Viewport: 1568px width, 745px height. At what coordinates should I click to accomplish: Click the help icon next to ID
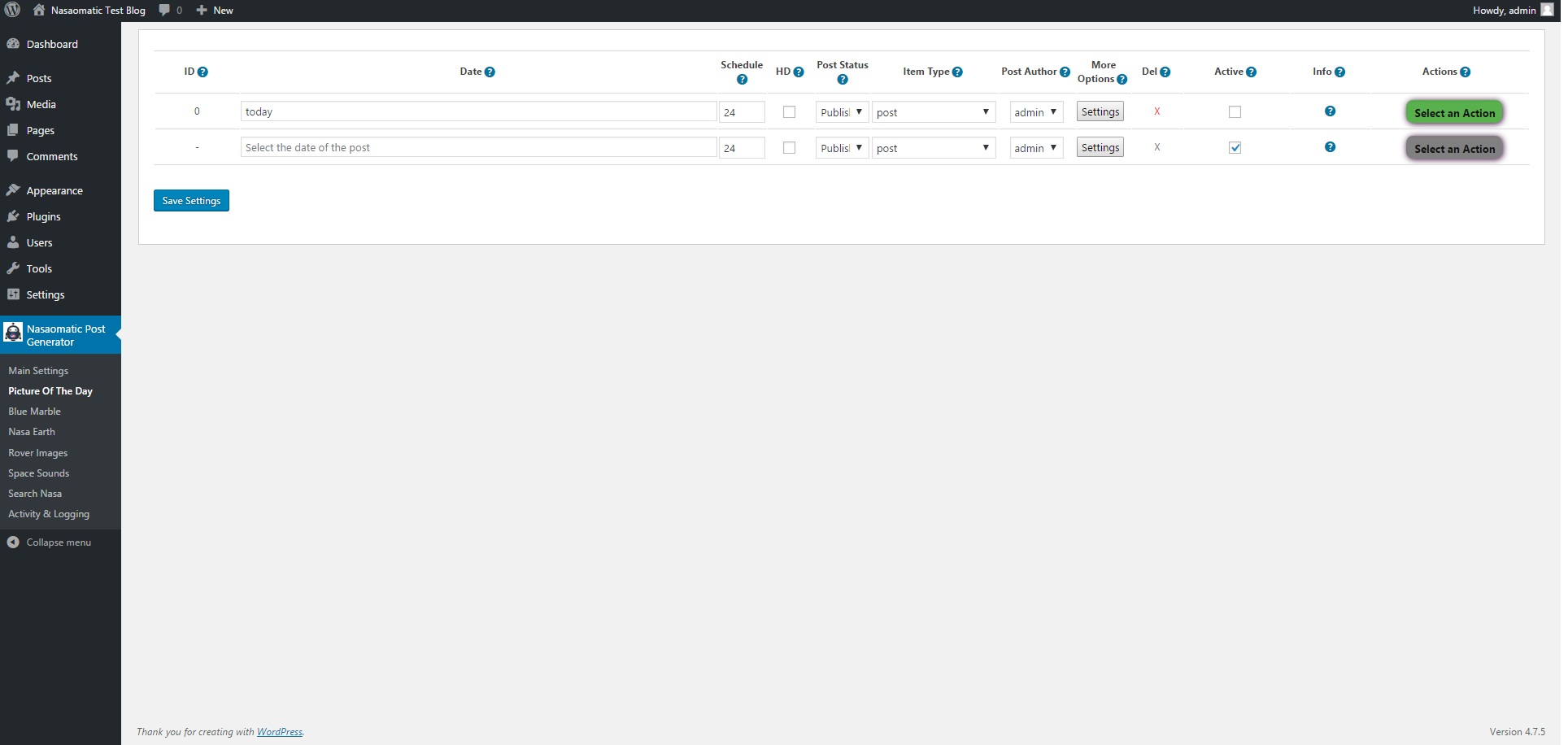pos(203,72)
